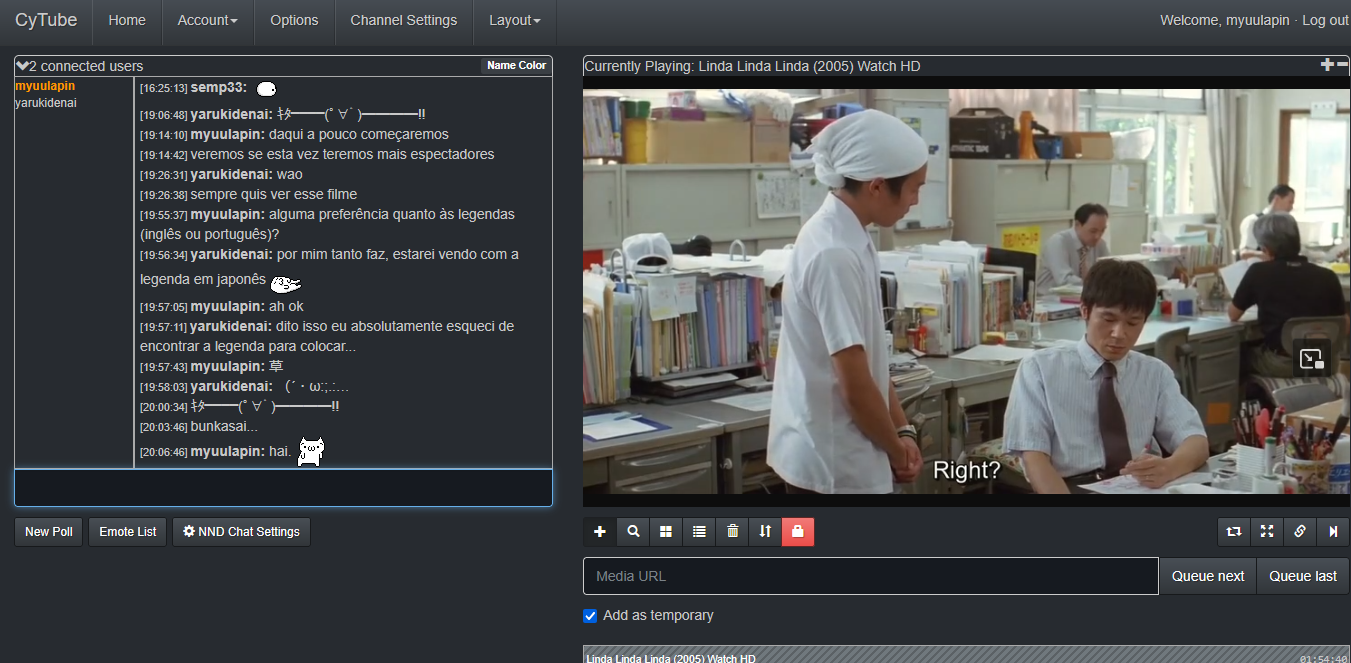Toggle the red playlist lock button
The image size is (1351, 663).
(x=798, y=532)
